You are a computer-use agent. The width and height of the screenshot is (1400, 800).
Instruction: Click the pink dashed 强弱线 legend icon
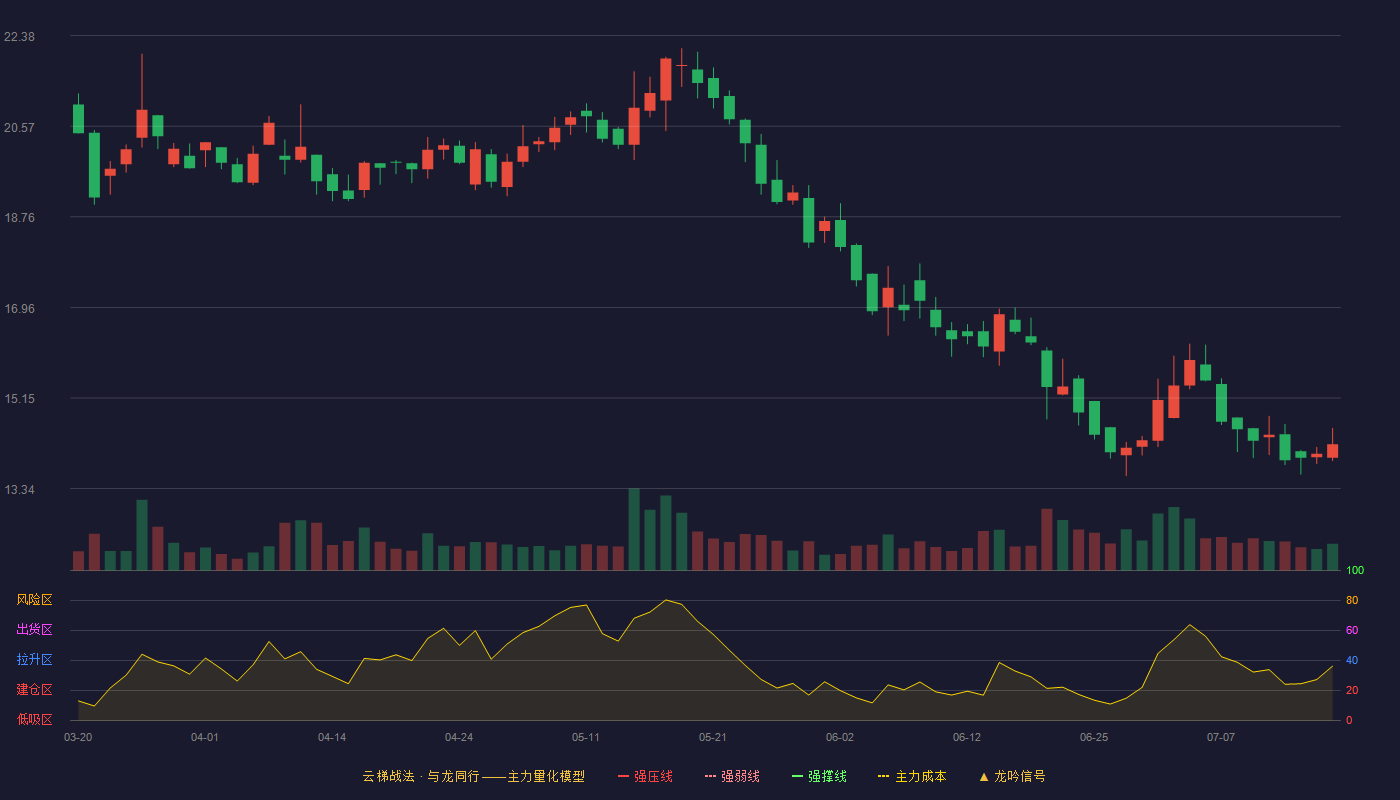pyautogui.click(x=711, y=776)
